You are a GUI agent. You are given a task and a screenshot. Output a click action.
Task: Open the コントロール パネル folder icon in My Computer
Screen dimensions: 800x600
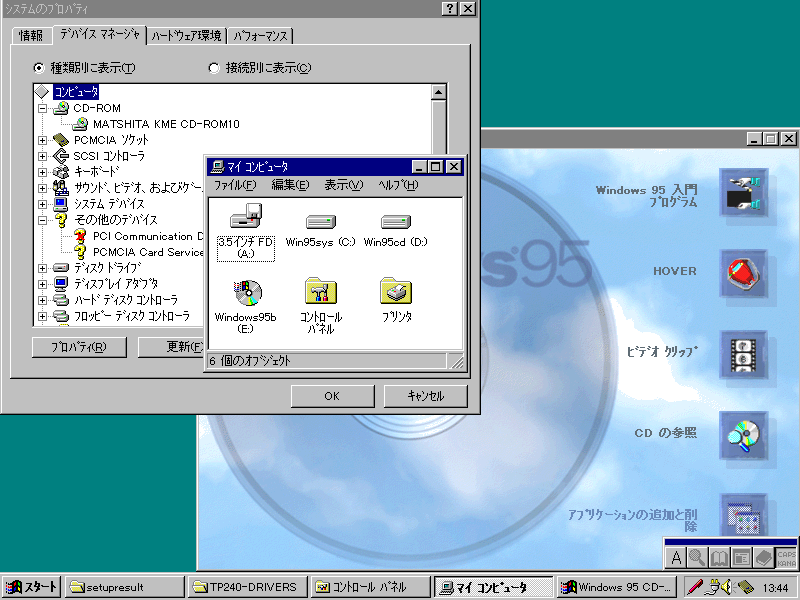click(320, 291)
